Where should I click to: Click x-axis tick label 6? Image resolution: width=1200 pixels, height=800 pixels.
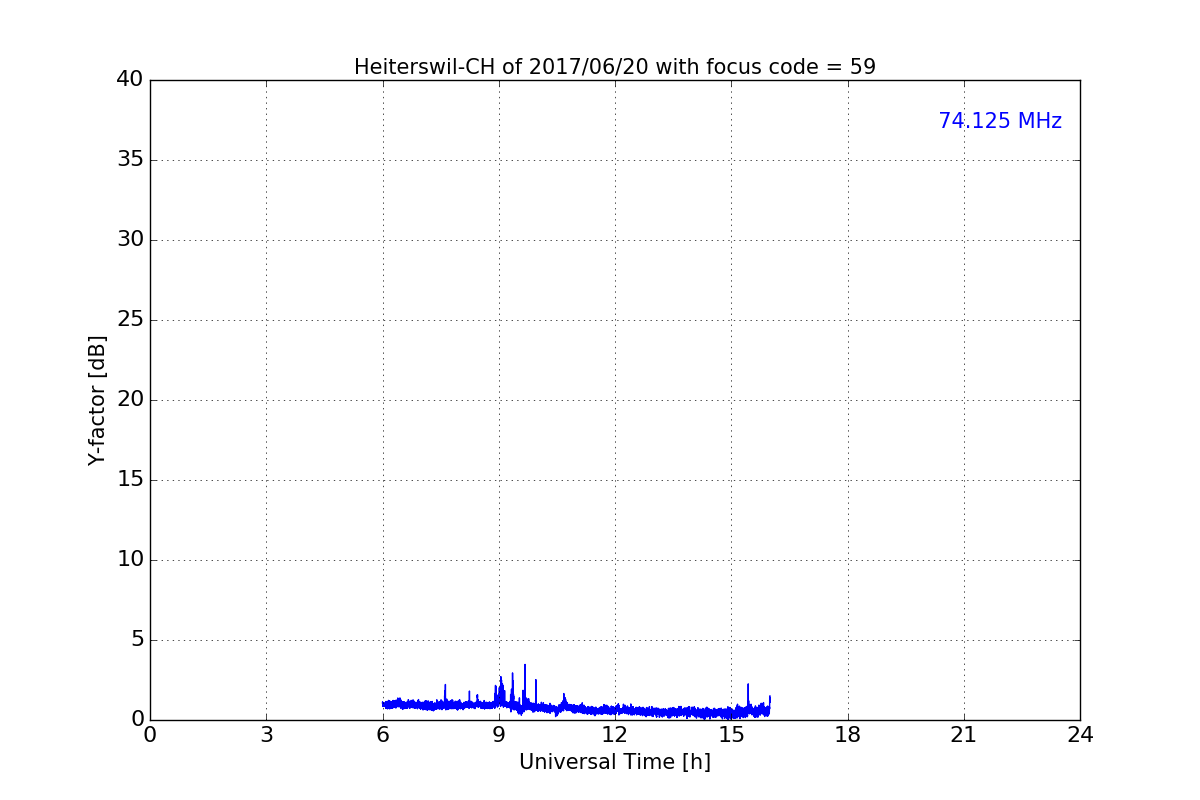point(383,735)
